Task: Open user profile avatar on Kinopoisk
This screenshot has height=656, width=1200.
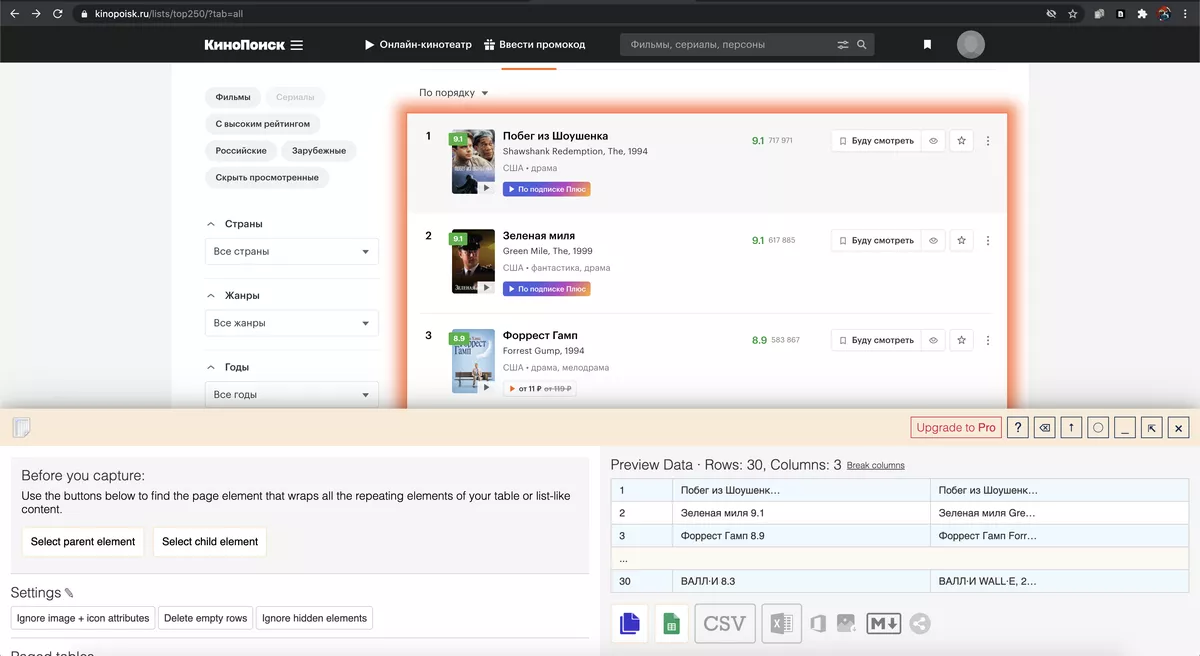Action: (970, 44)
